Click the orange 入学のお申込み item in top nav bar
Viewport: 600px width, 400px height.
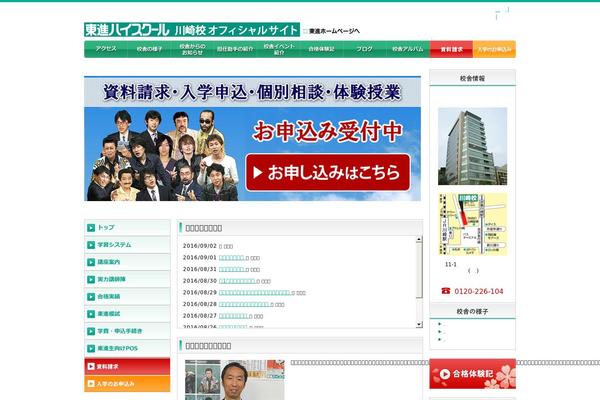point(494,49)
